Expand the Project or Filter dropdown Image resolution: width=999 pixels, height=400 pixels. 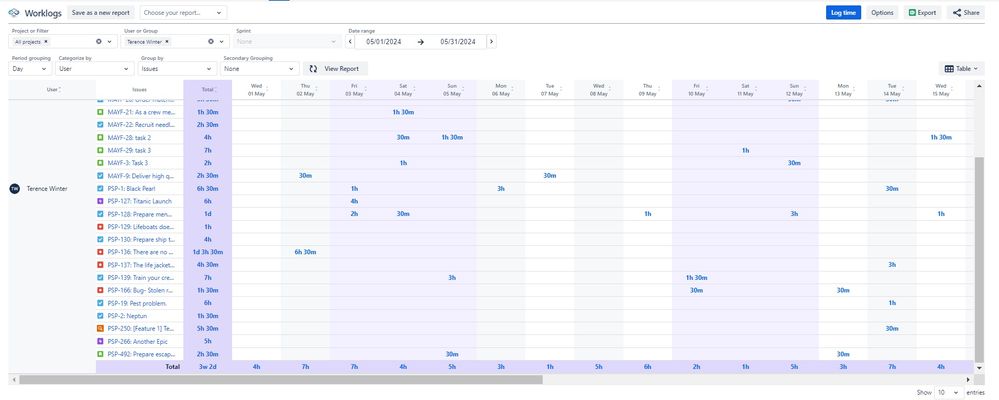(x=111, y=41)
